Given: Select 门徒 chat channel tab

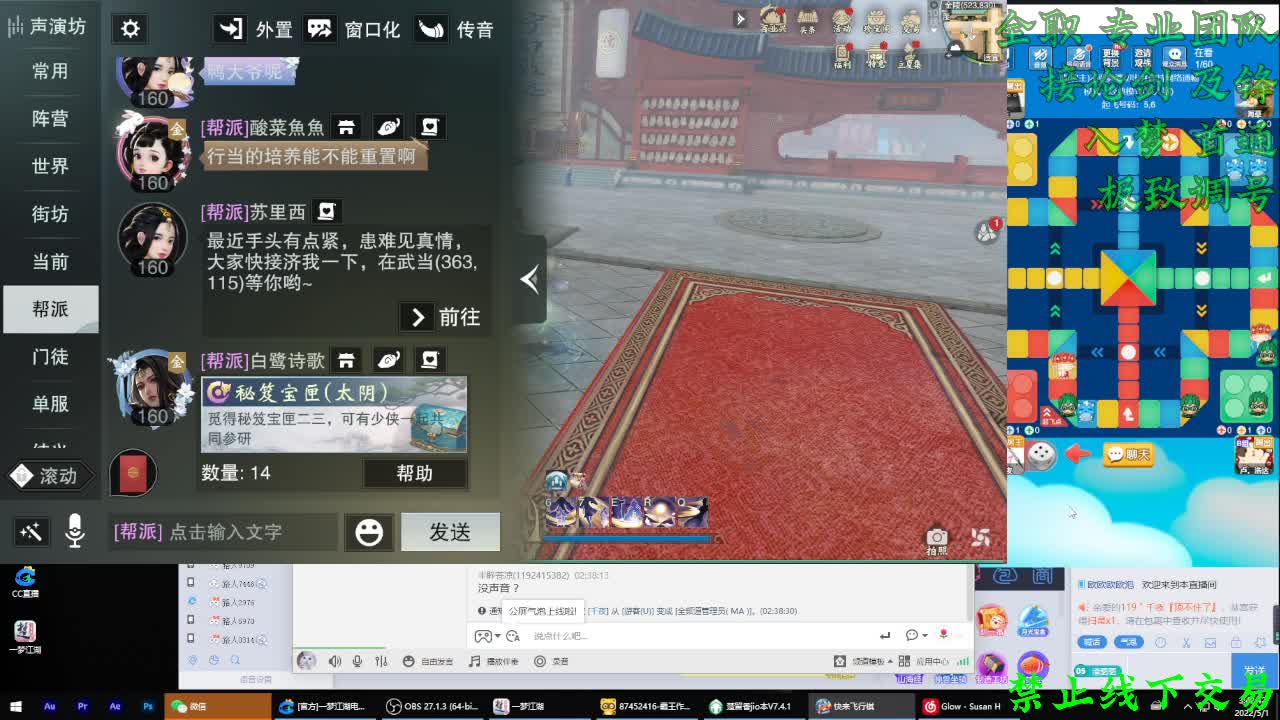Looking at the screenshot, I should pos(50,357).
